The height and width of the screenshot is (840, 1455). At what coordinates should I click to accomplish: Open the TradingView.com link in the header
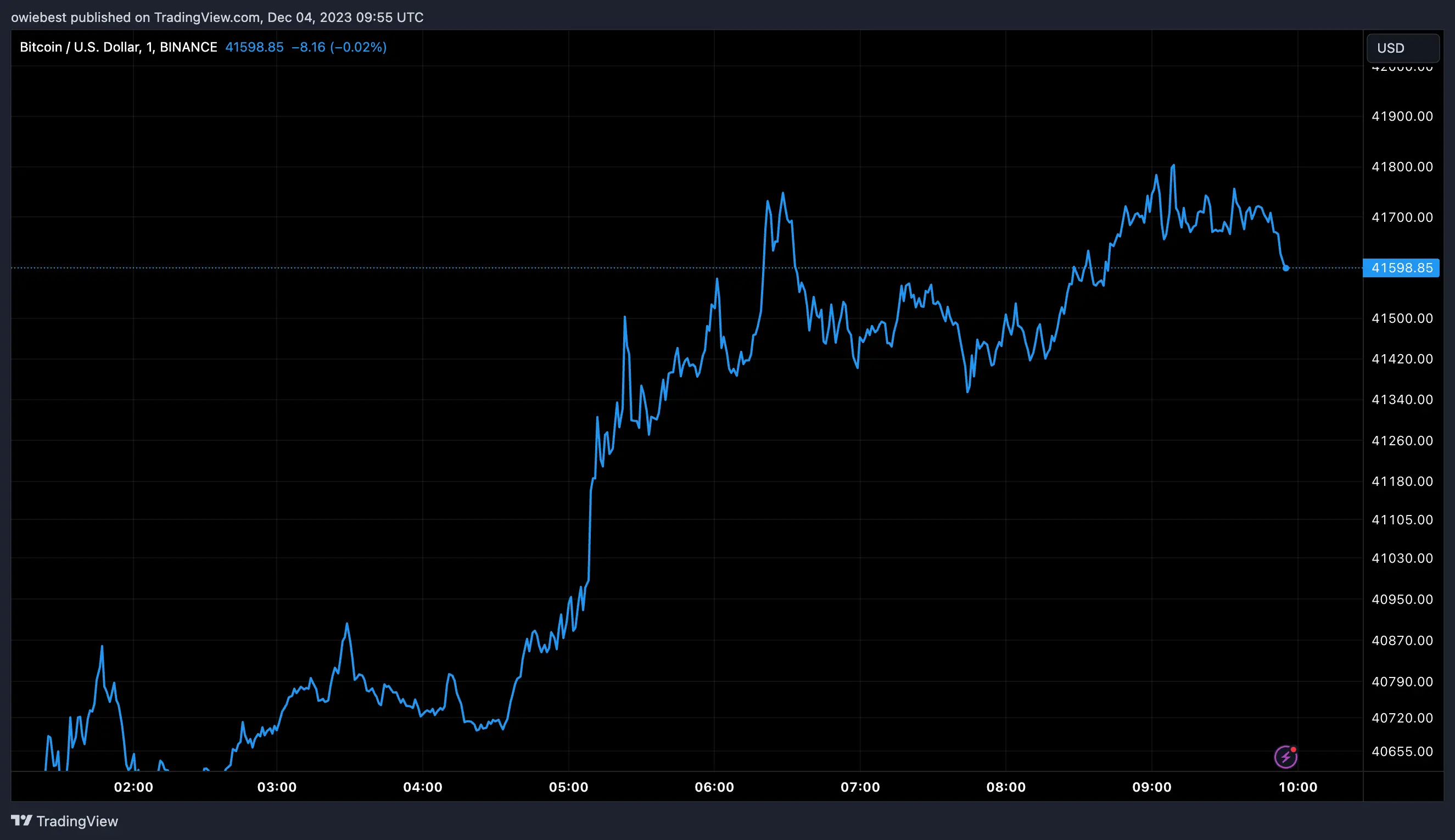coord(207,16)
